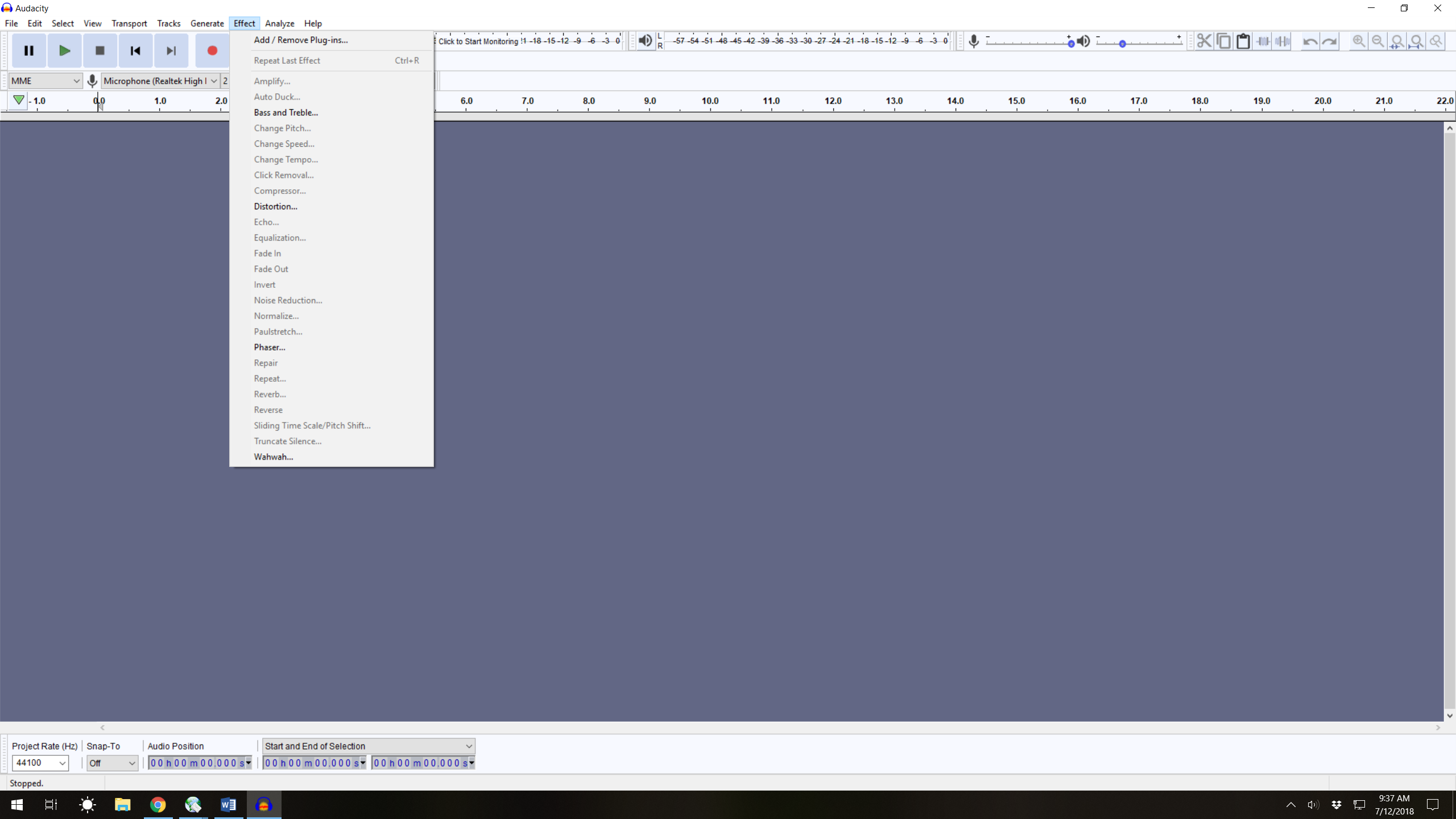Click the Pause button to toggle pause
This screenshot has width=1456, height=819.
[28, 50]
